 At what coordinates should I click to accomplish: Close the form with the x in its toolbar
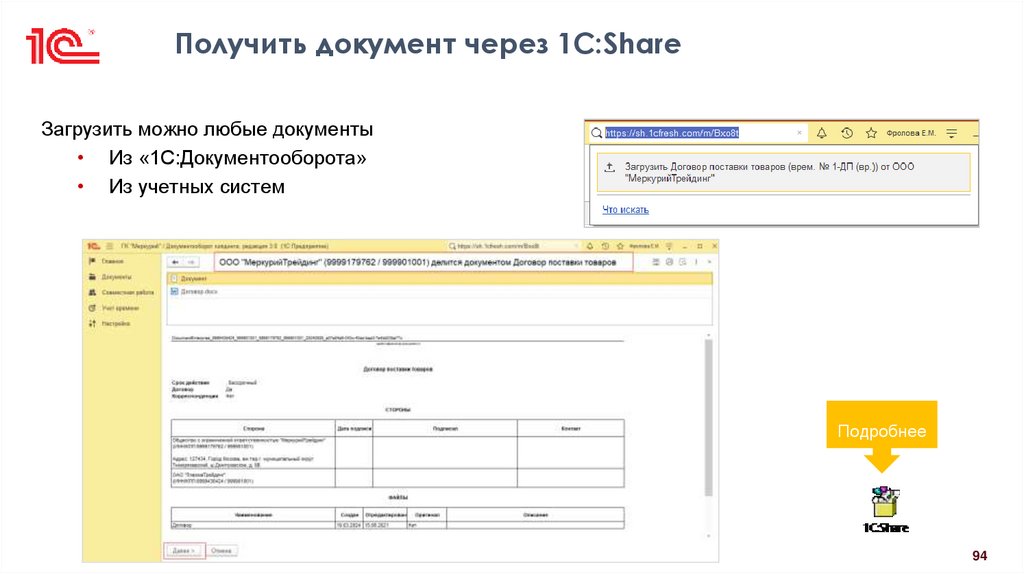click(x=709, y=262)
